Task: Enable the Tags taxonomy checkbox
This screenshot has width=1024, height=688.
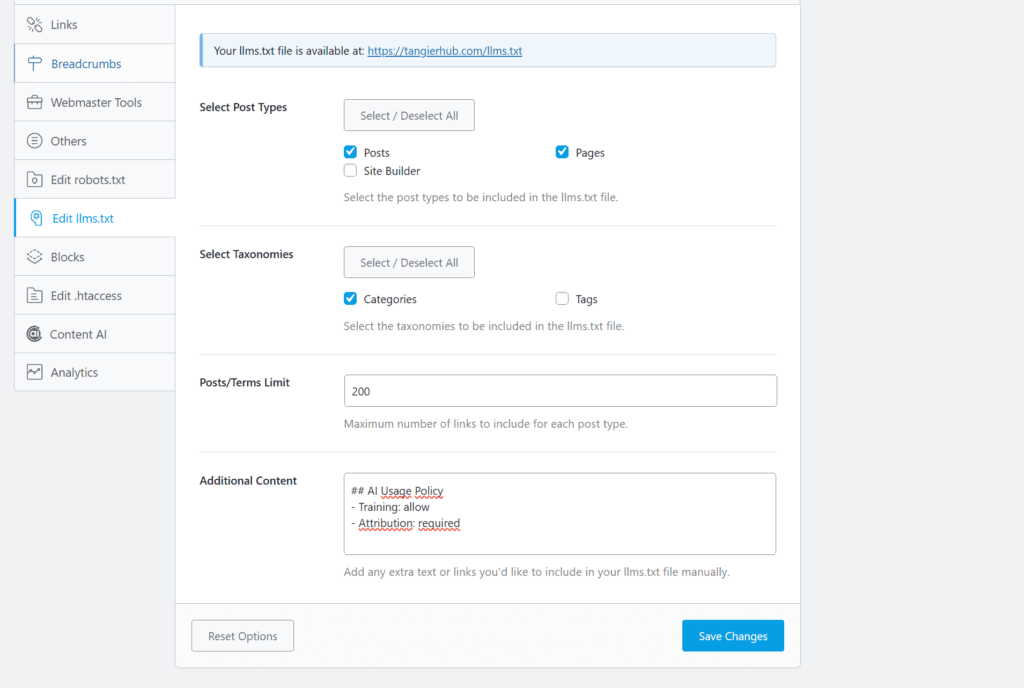Action: coord(562,299)
